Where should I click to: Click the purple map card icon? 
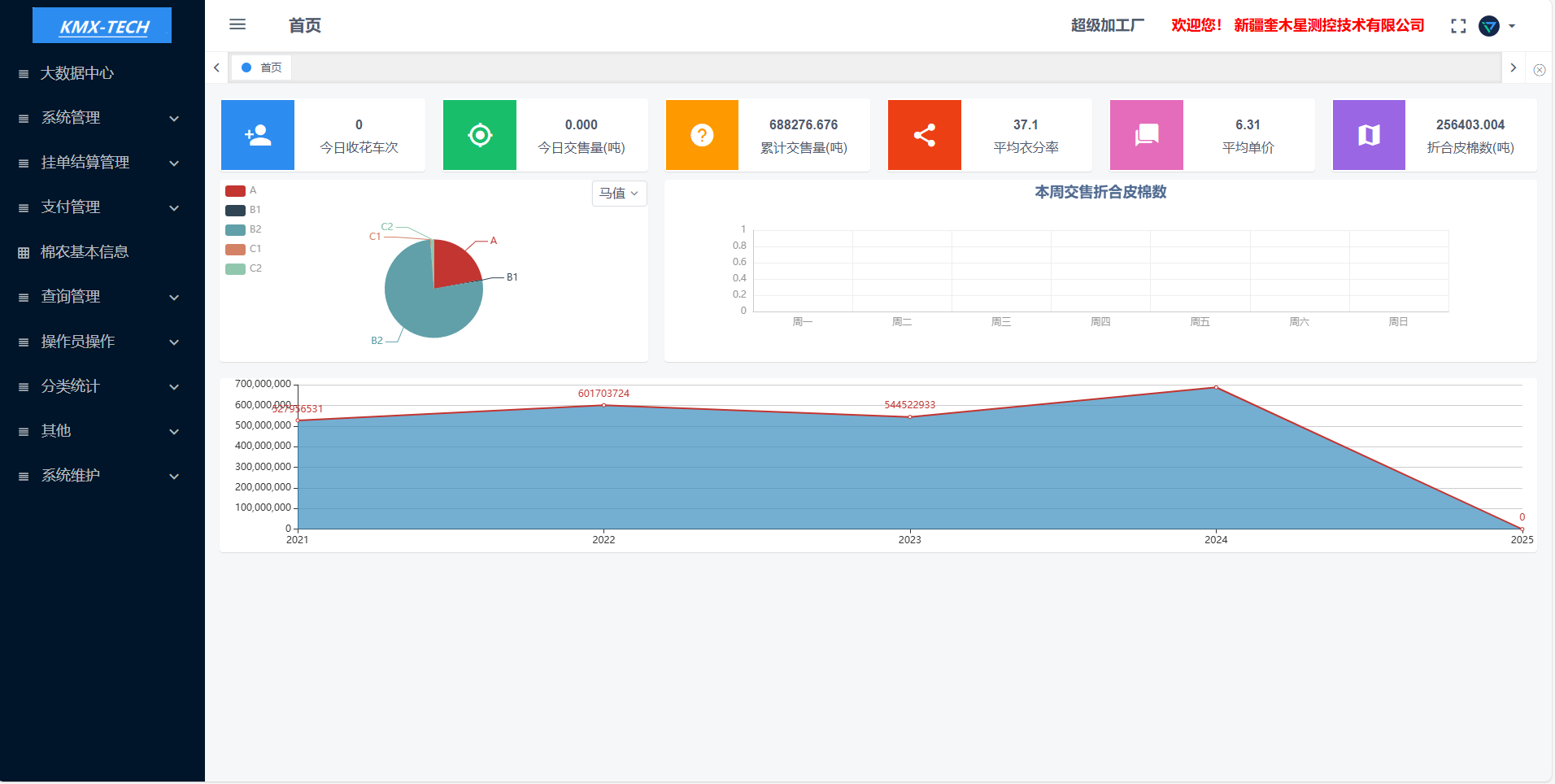click(1369, 135)
